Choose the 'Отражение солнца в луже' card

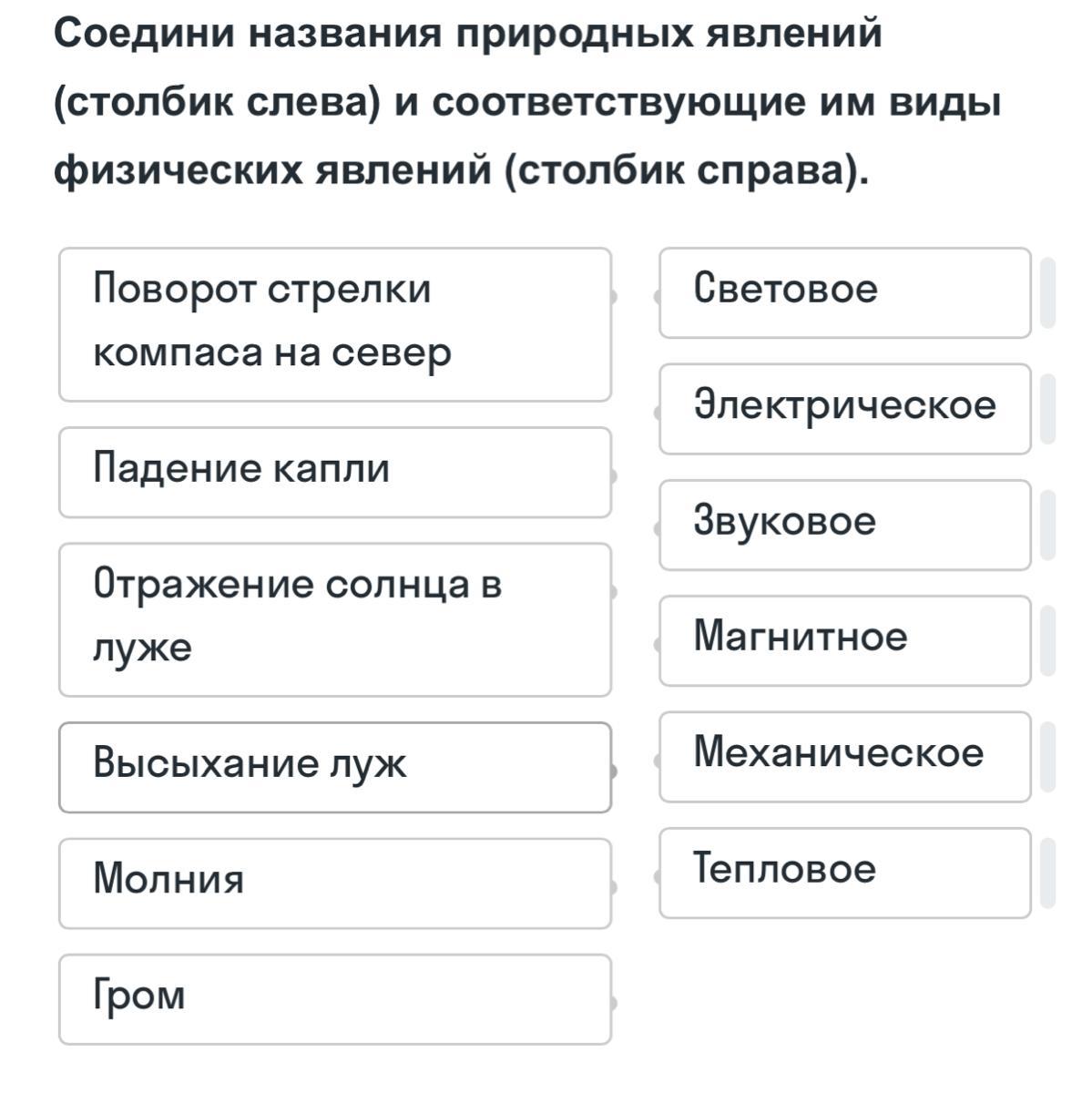[x=334, y=619]
